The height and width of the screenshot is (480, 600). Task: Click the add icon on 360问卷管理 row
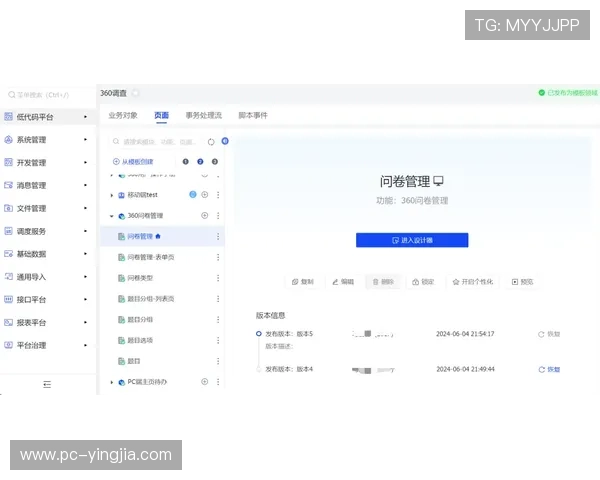[205, 216]
